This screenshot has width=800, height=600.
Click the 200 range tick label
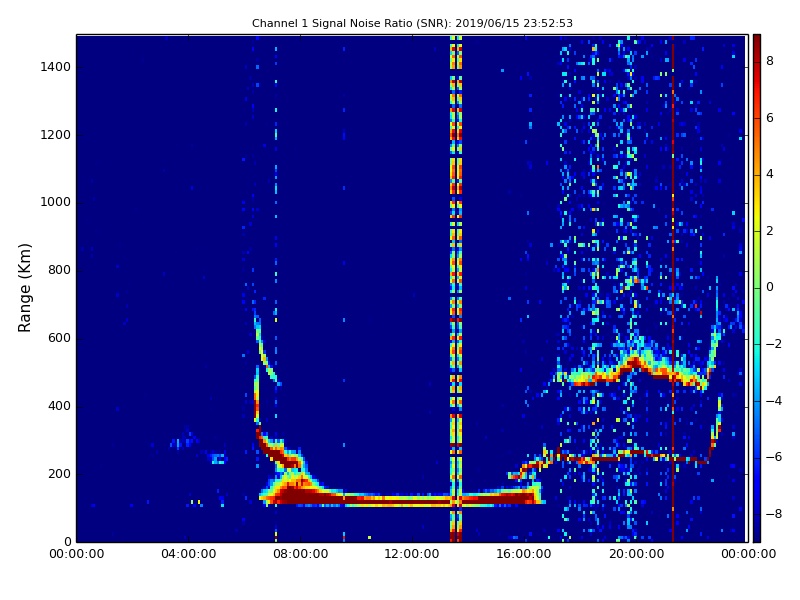click(59, 473)
